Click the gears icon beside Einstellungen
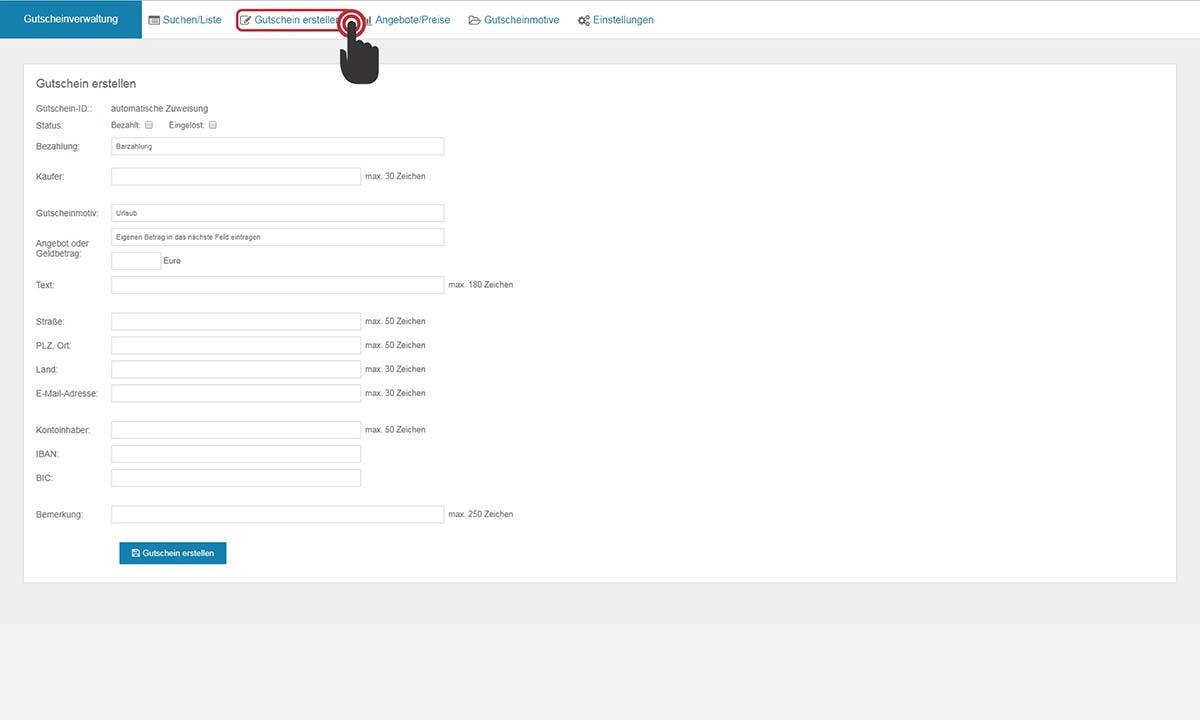 pos(584,20)
